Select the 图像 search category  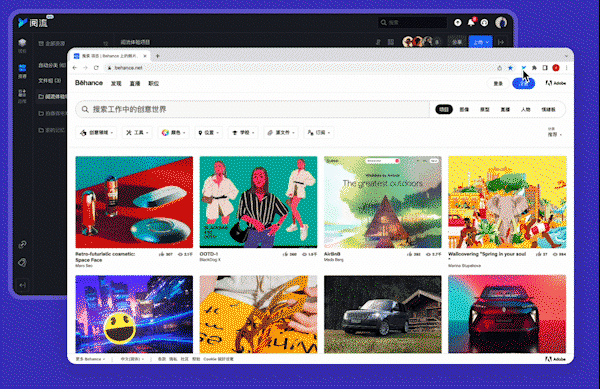click(464, 109)
